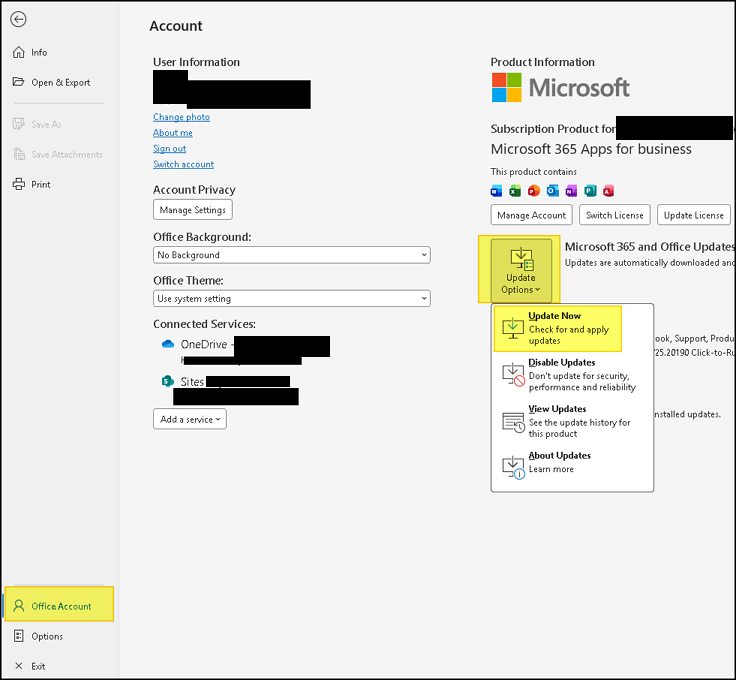Open the Open & Export tab label
The width and height of the screenshot is (736, 680).
61,83
